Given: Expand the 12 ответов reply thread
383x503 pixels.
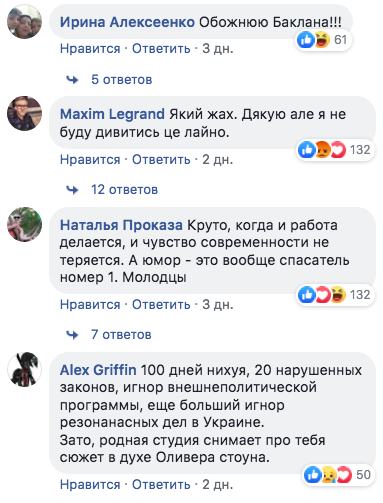Looking at the screenshot, I should (124, 190).
